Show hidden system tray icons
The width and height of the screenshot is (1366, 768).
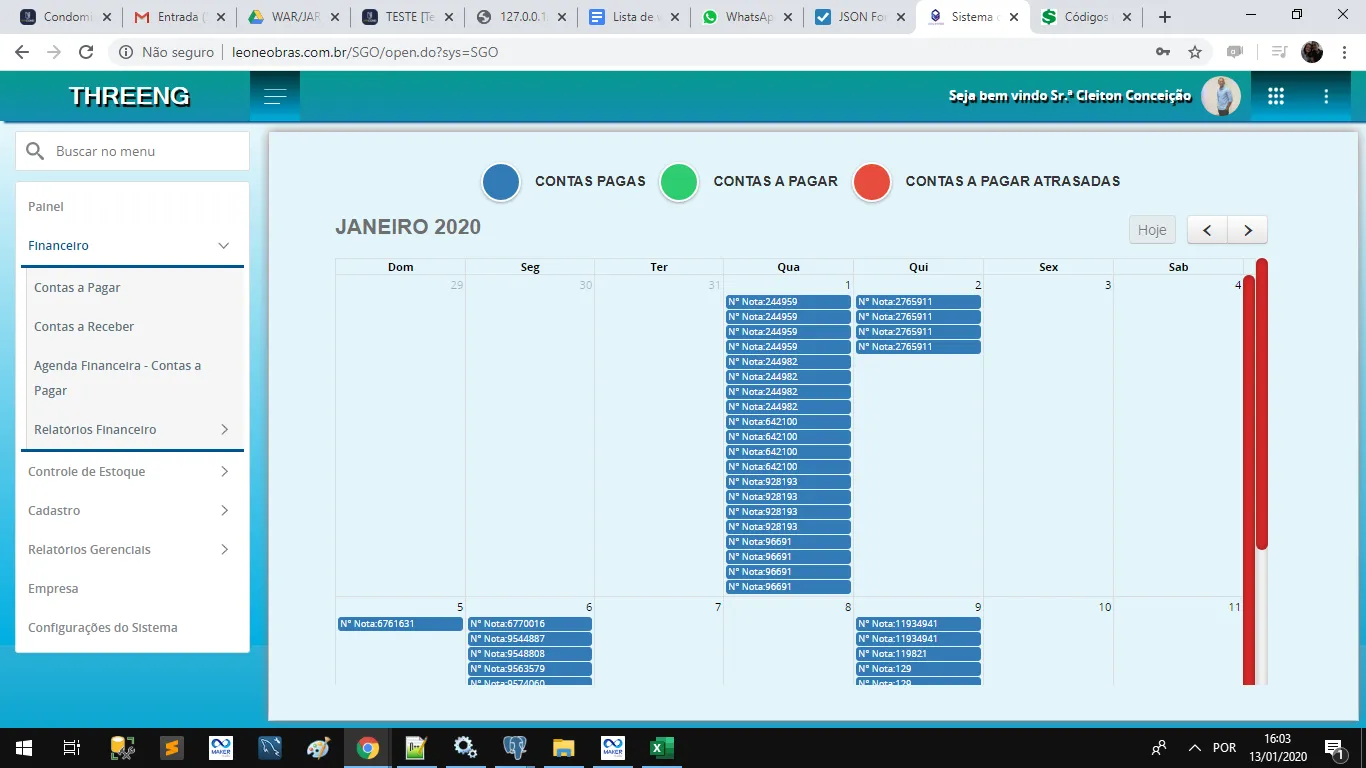tap(1194, 748)
